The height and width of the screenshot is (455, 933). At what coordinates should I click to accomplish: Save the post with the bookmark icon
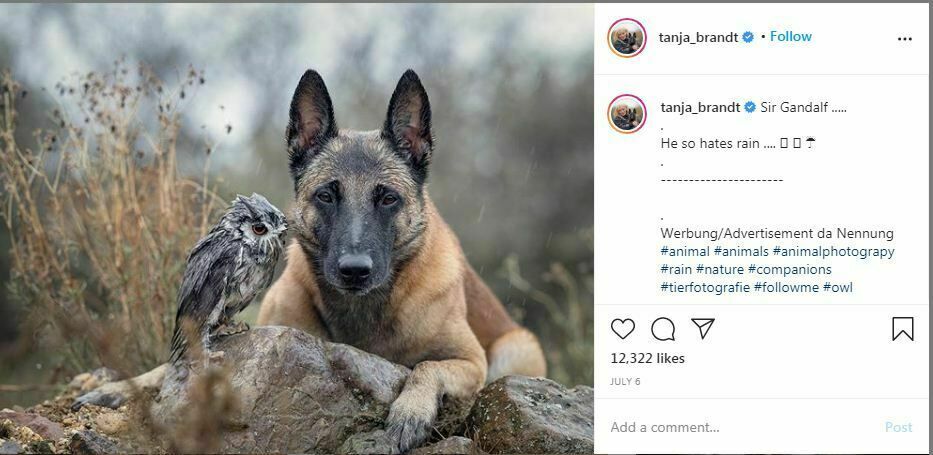click(903, 329)
